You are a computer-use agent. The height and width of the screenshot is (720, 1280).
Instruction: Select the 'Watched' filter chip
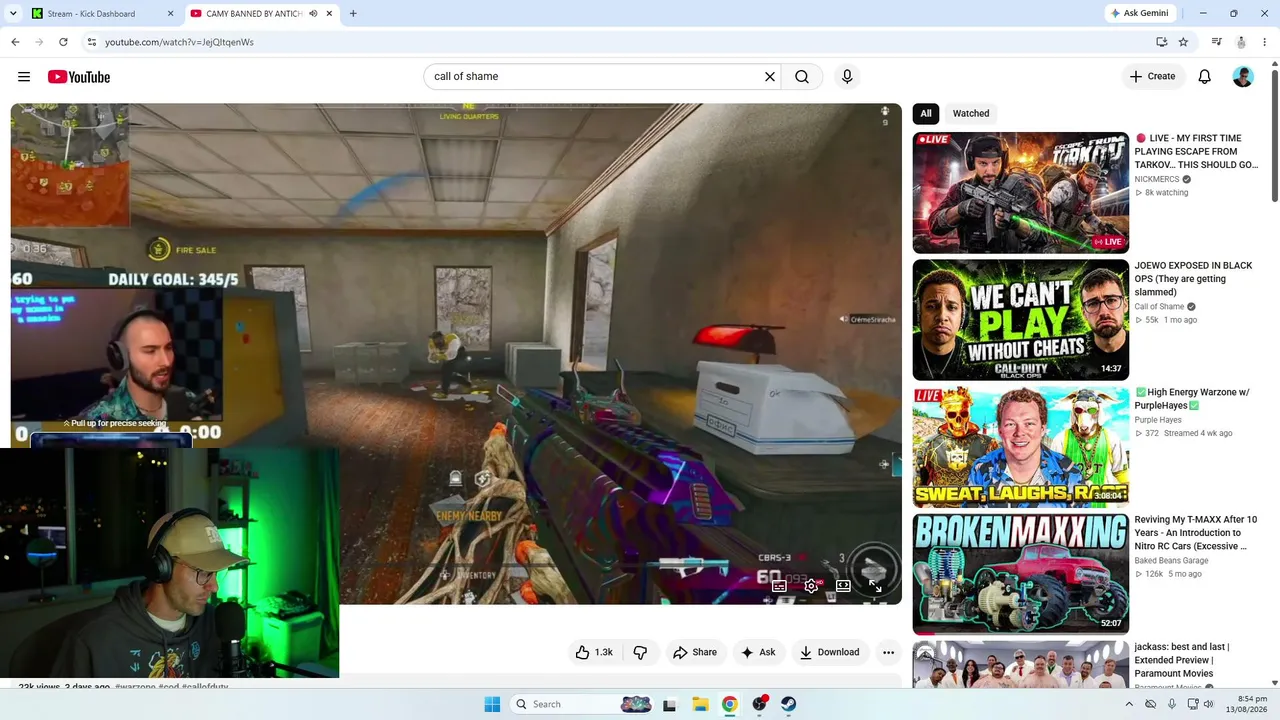point(971,114)
